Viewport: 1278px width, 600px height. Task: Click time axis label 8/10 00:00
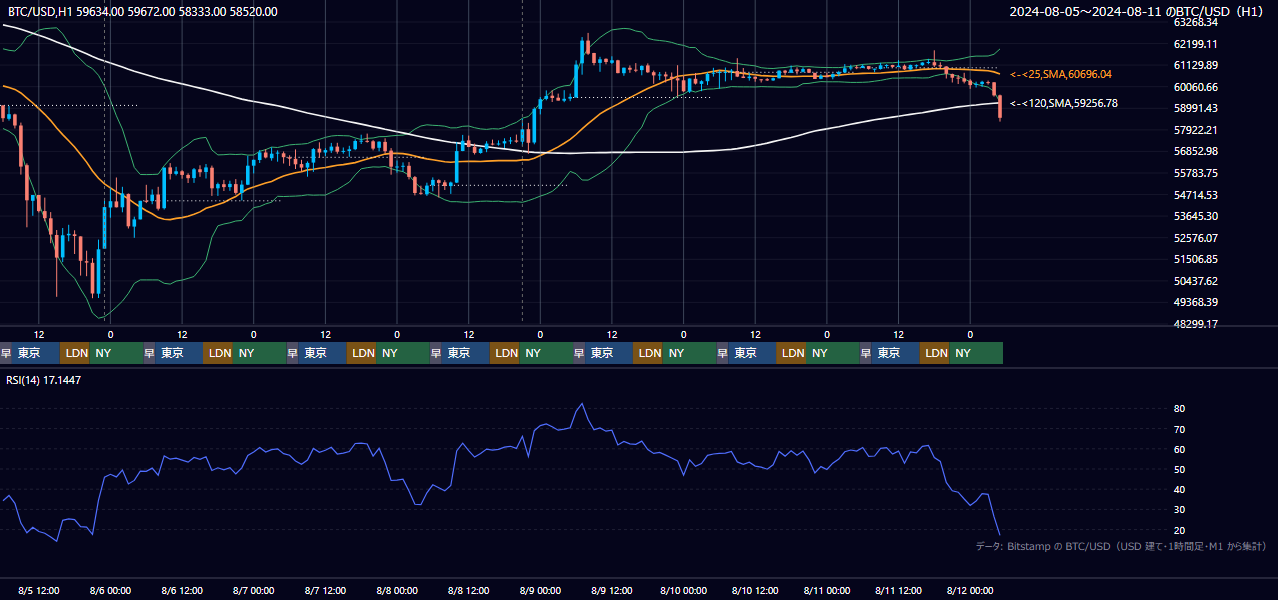(x=683, y=590)
